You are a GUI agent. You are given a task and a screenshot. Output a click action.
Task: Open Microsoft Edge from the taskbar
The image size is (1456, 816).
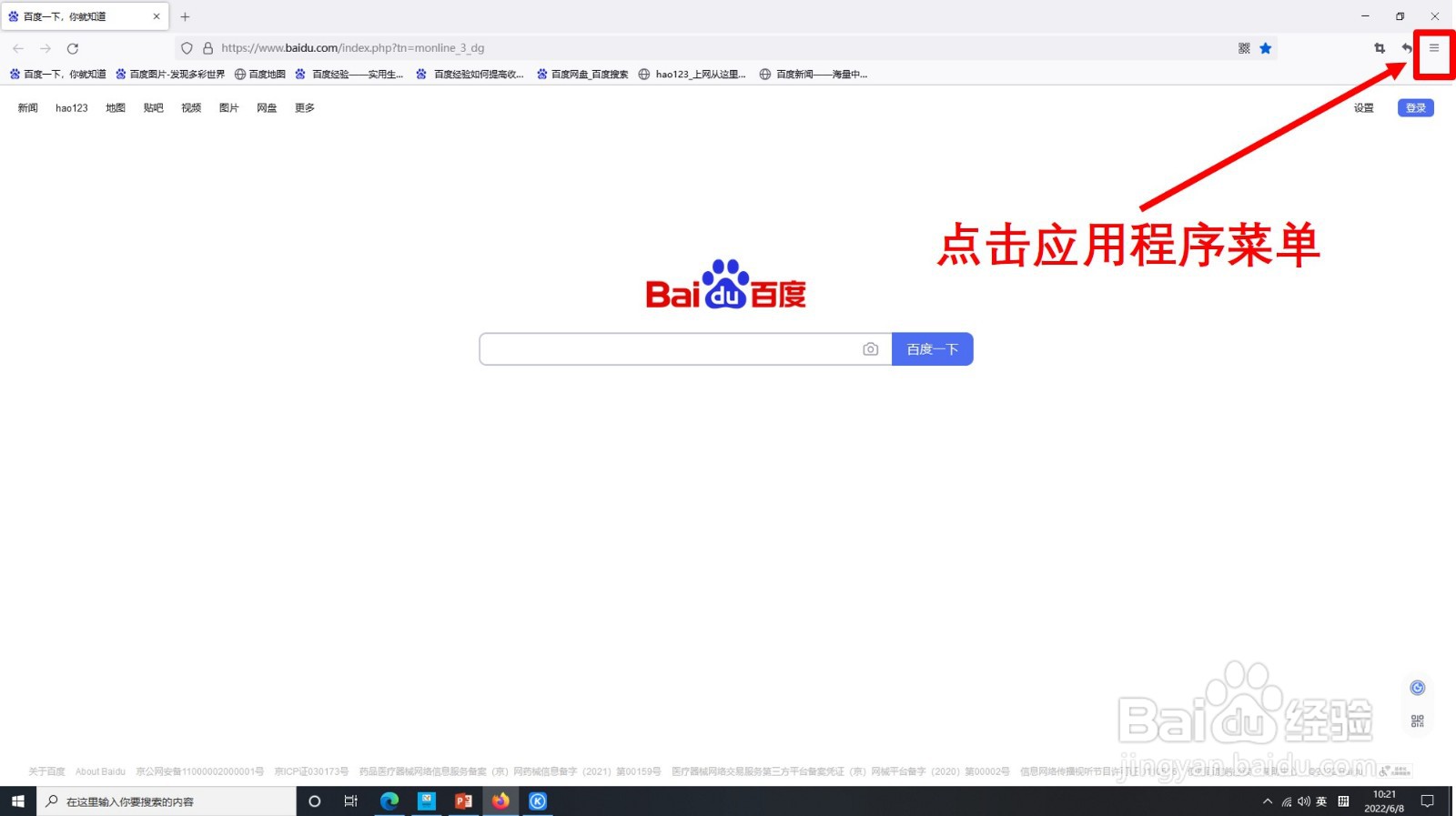pos(389,801)
